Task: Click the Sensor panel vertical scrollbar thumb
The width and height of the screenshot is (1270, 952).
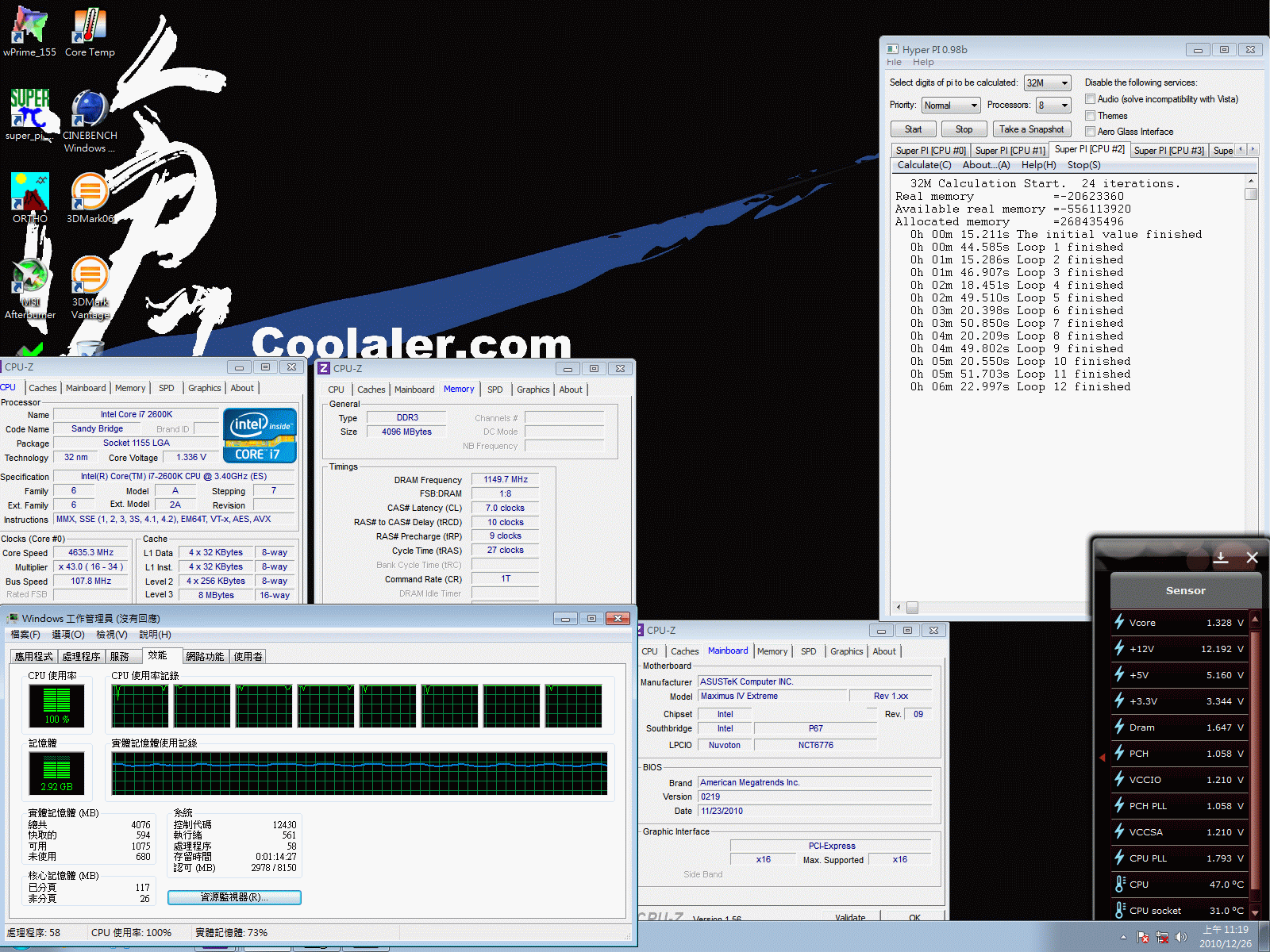Action: pyautogui.click(x=1255, y=762)
